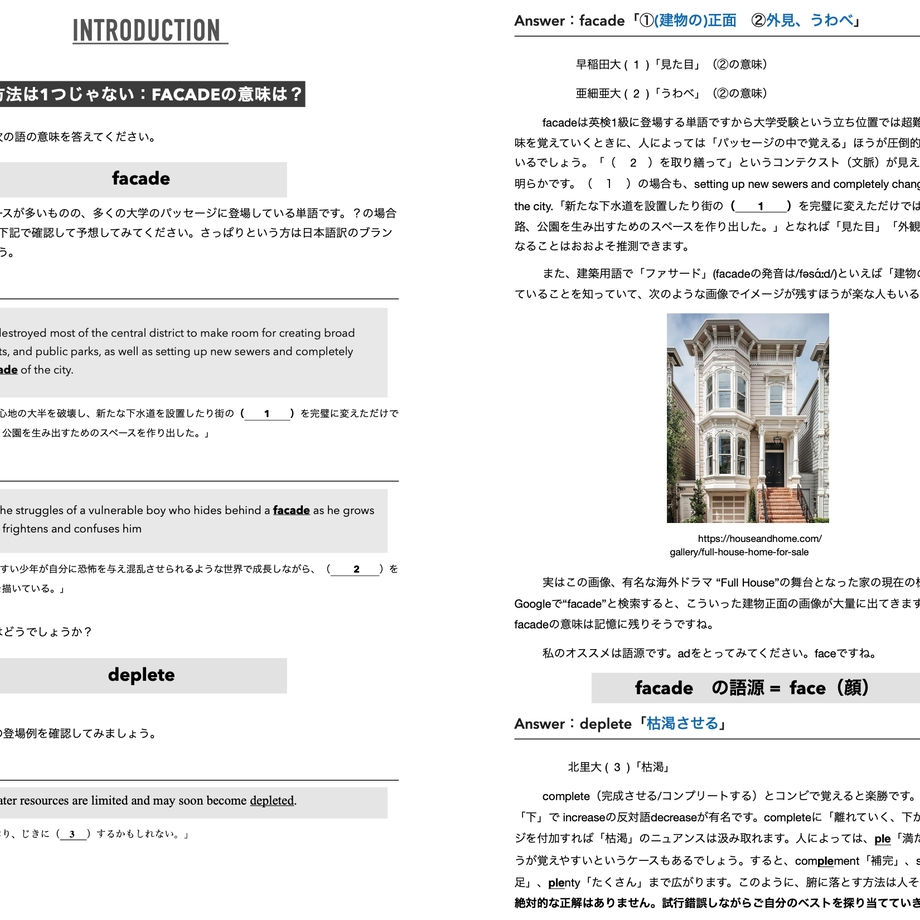Click blue text '外見、うわべ'

point(810,21)
